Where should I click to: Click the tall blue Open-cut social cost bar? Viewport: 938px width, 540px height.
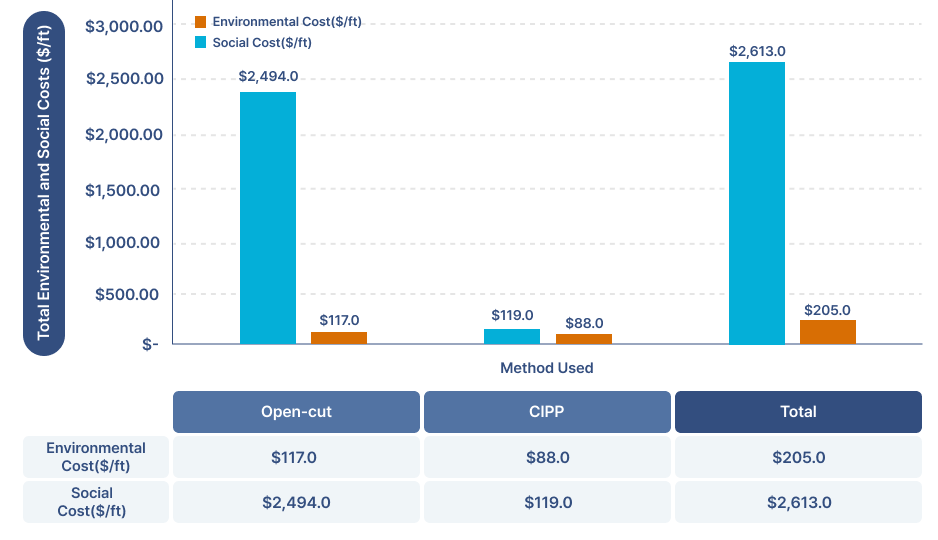coord(268,218)
